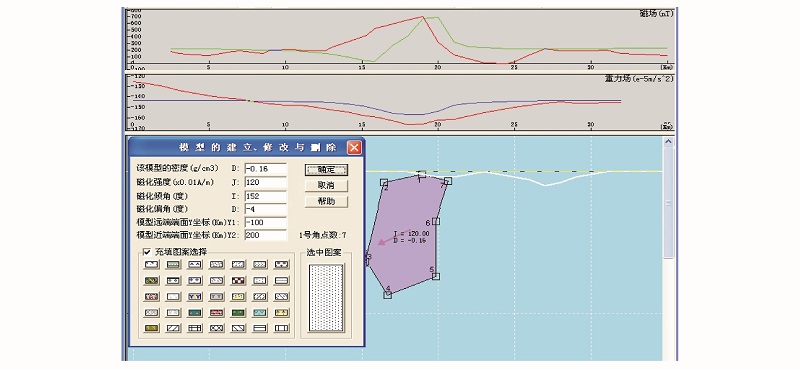Select the cyan fill pattern in fourth row
The height and width of the screenshot is (369, 800).
(x=260, y=313)
